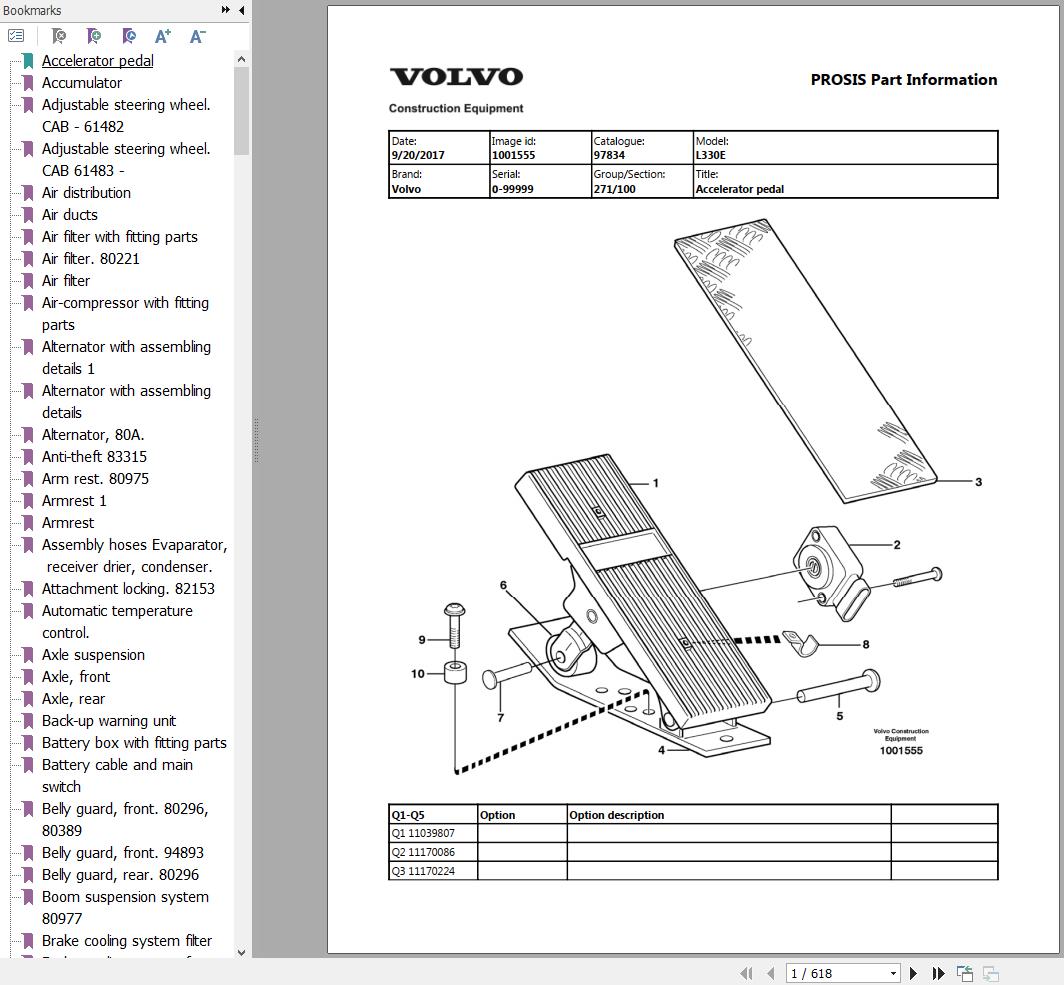
Task: Select the Axle, front bookmark
Action: 76,677
